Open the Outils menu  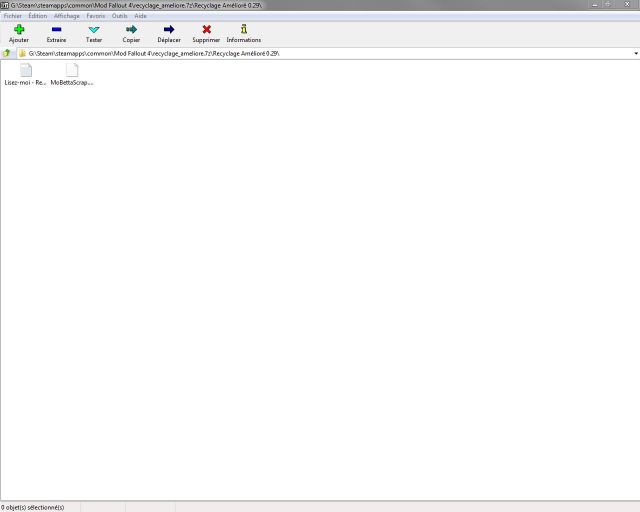coord(120,16)
